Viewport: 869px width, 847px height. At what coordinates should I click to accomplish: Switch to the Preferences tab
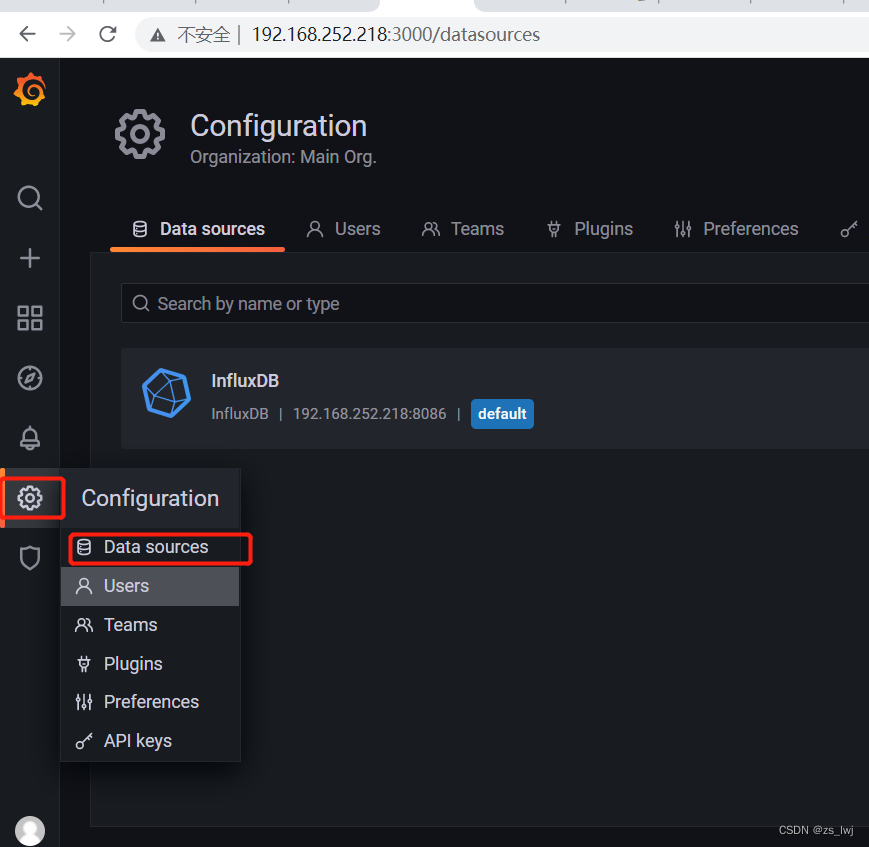(x=737, y=229)
